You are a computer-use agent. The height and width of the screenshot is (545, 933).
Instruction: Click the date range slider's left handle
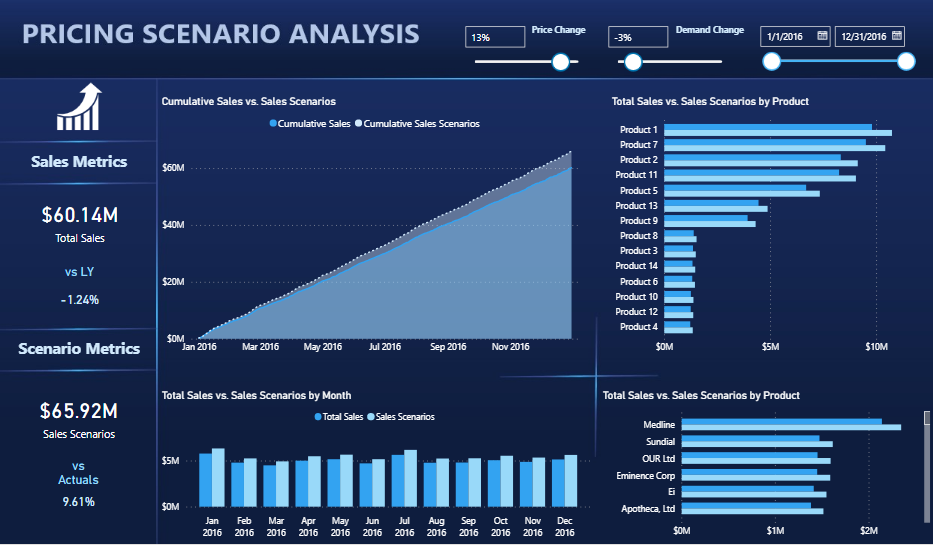(771, 62)
